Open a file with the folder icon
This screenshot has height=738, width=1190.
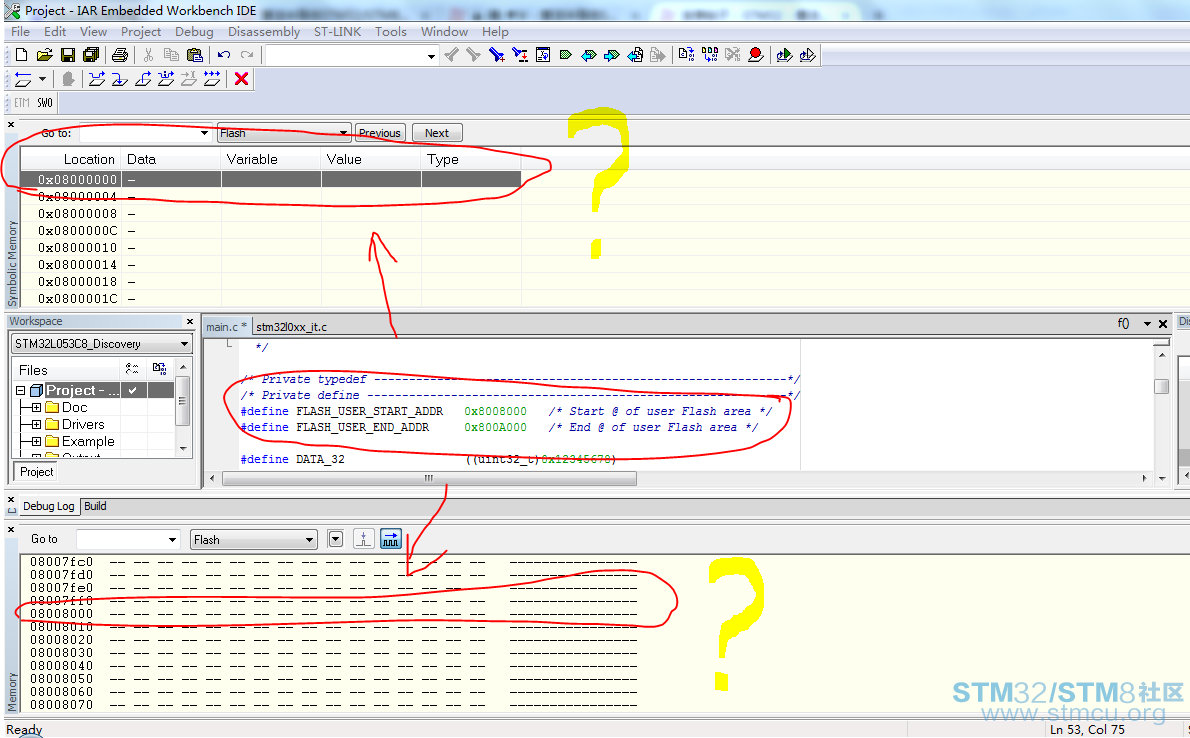tap(45, 55)
